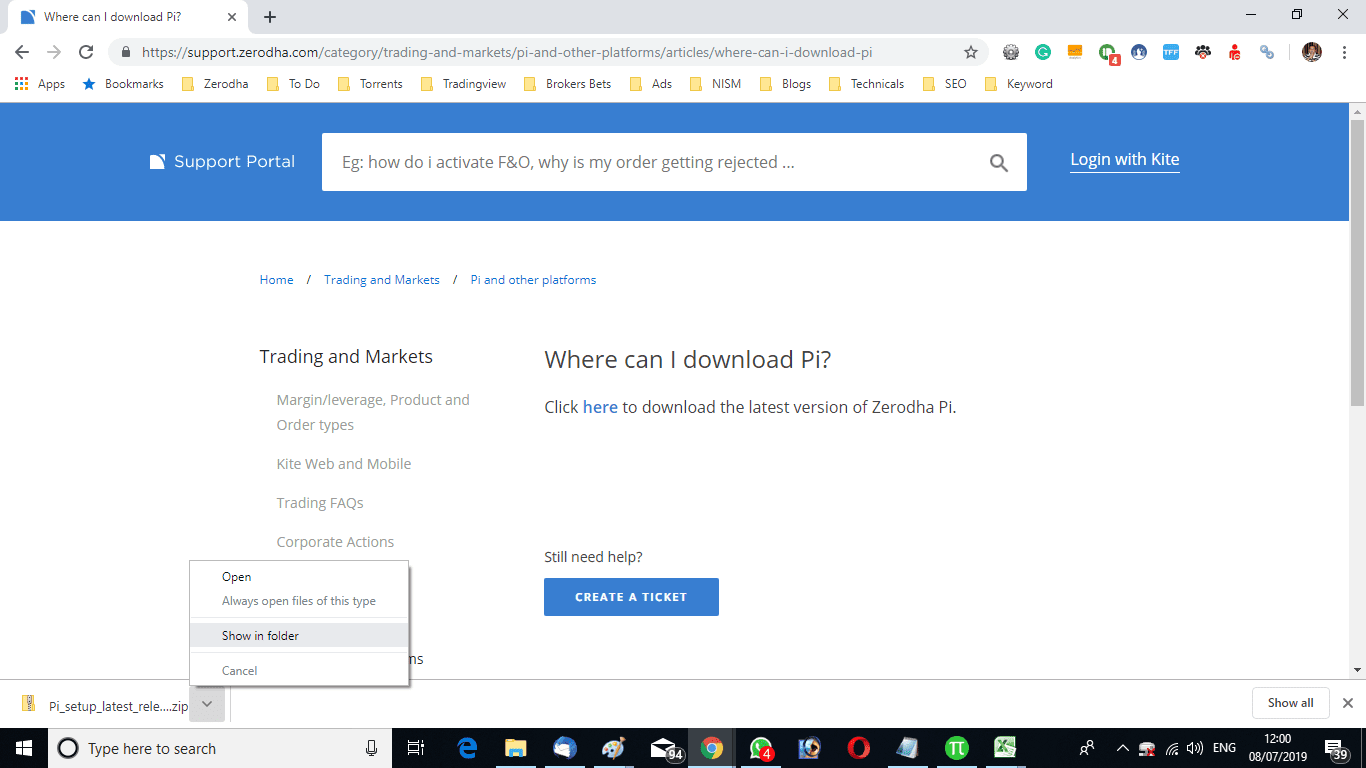Open the NISM bookmarks folder
The image size is (1366, 768).
[715, 84]
